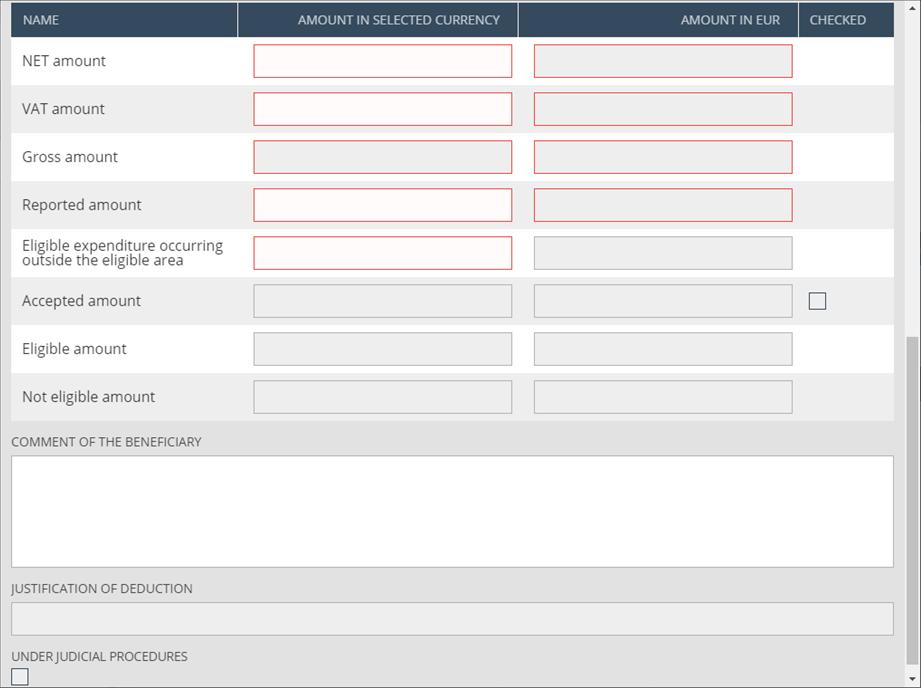Click the NET amount selected currency field
Image resolution: width=921 pixels, height=688 pixels.
(382, 61)
